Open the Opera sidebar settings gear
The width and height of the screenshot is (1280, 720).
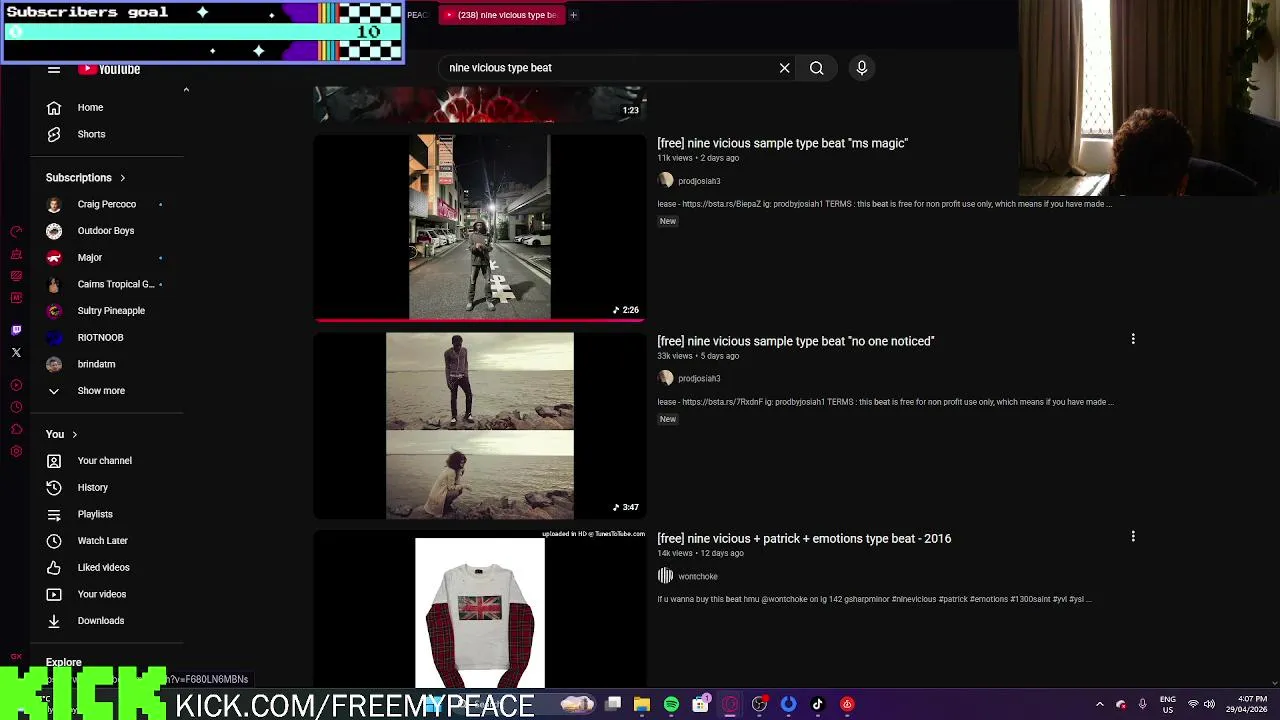click(16, 451)
